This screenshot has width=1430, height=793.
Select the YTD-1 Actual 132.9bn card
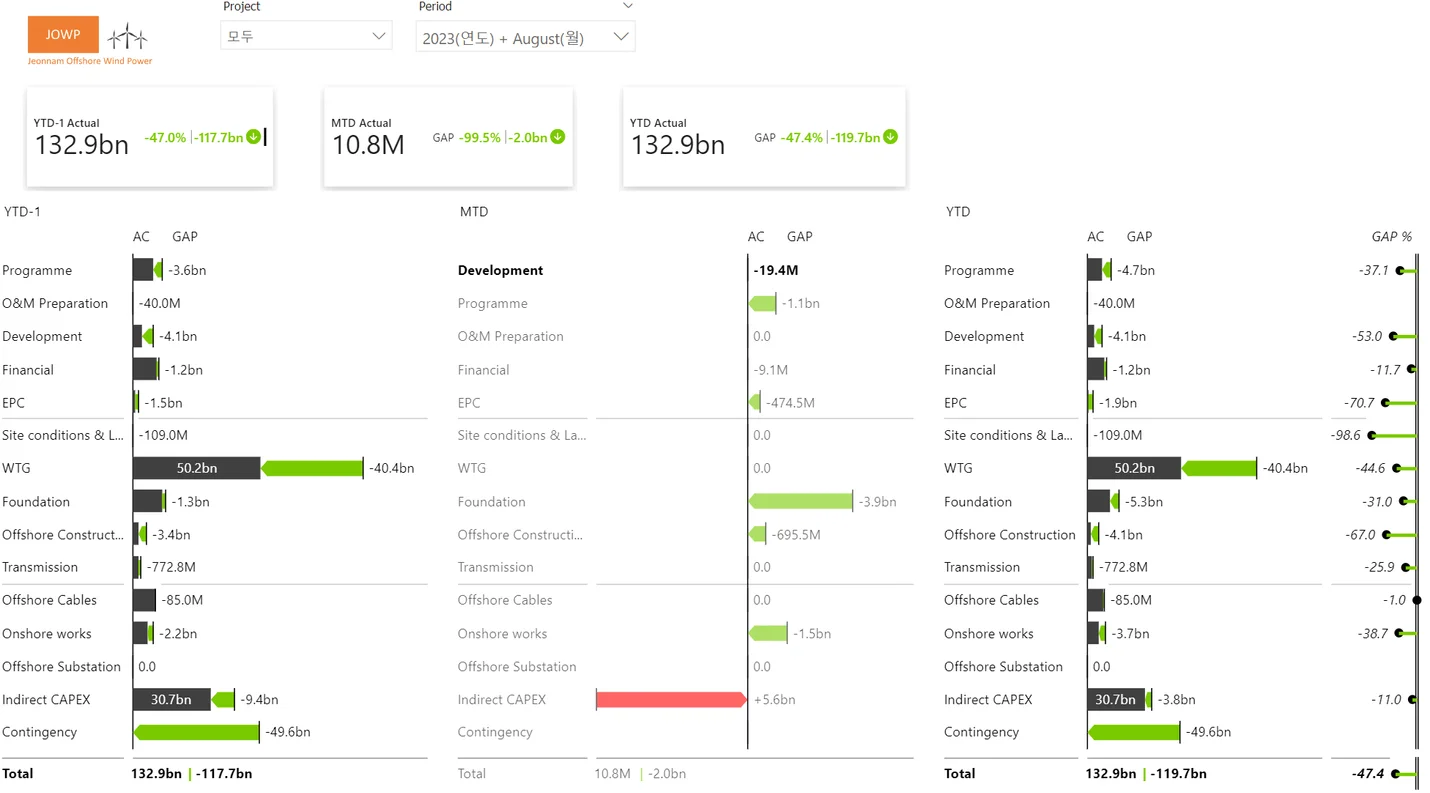pos(150,137)
